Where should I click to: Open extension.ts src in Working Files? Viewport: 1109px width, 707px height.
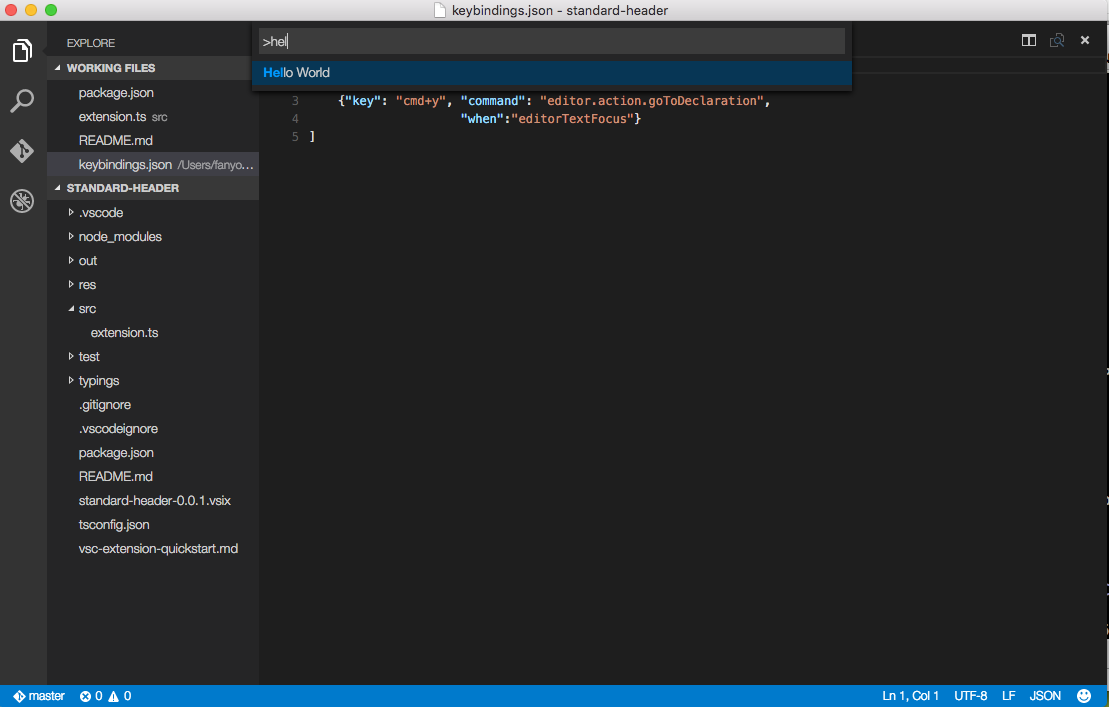coord(153,117)
